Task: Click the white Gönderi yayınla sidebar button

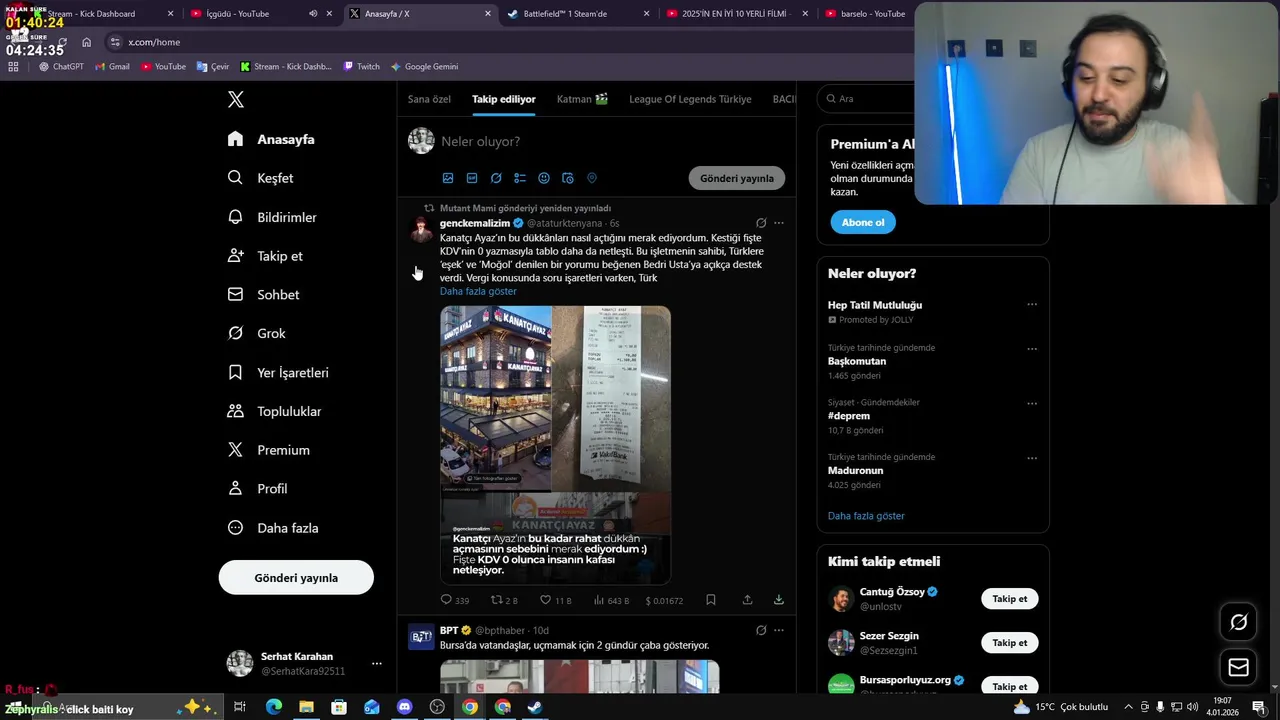Action: (296, 578)
